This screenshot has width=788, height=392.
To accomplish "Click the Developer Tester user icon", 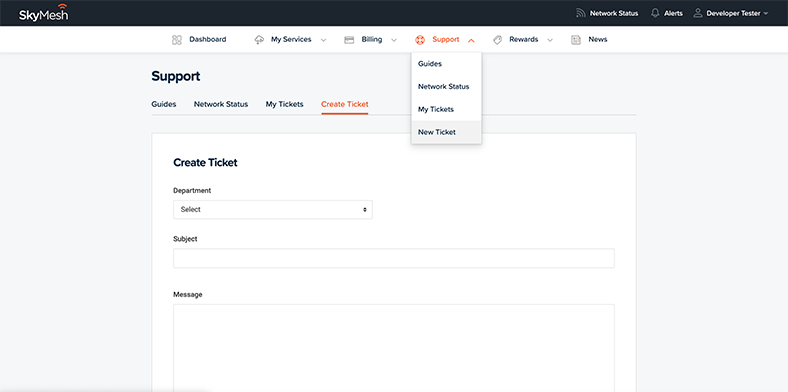I will (698, 13).
